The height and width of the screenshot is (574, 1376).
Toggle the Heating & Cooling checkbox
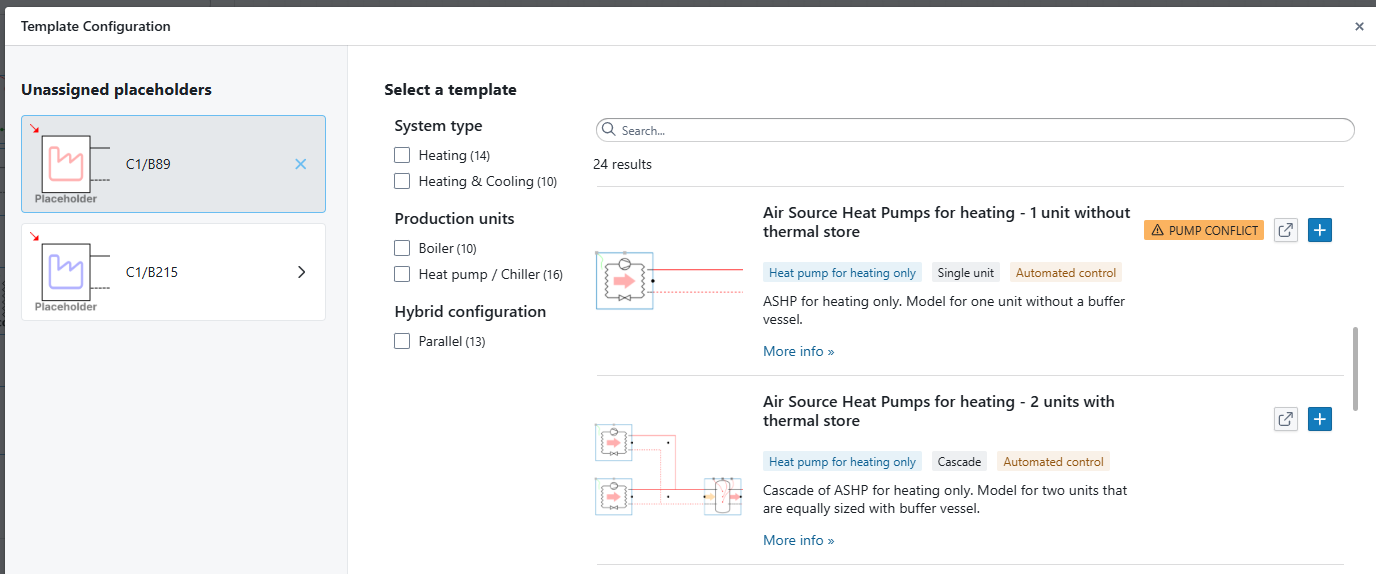(402, 181)
